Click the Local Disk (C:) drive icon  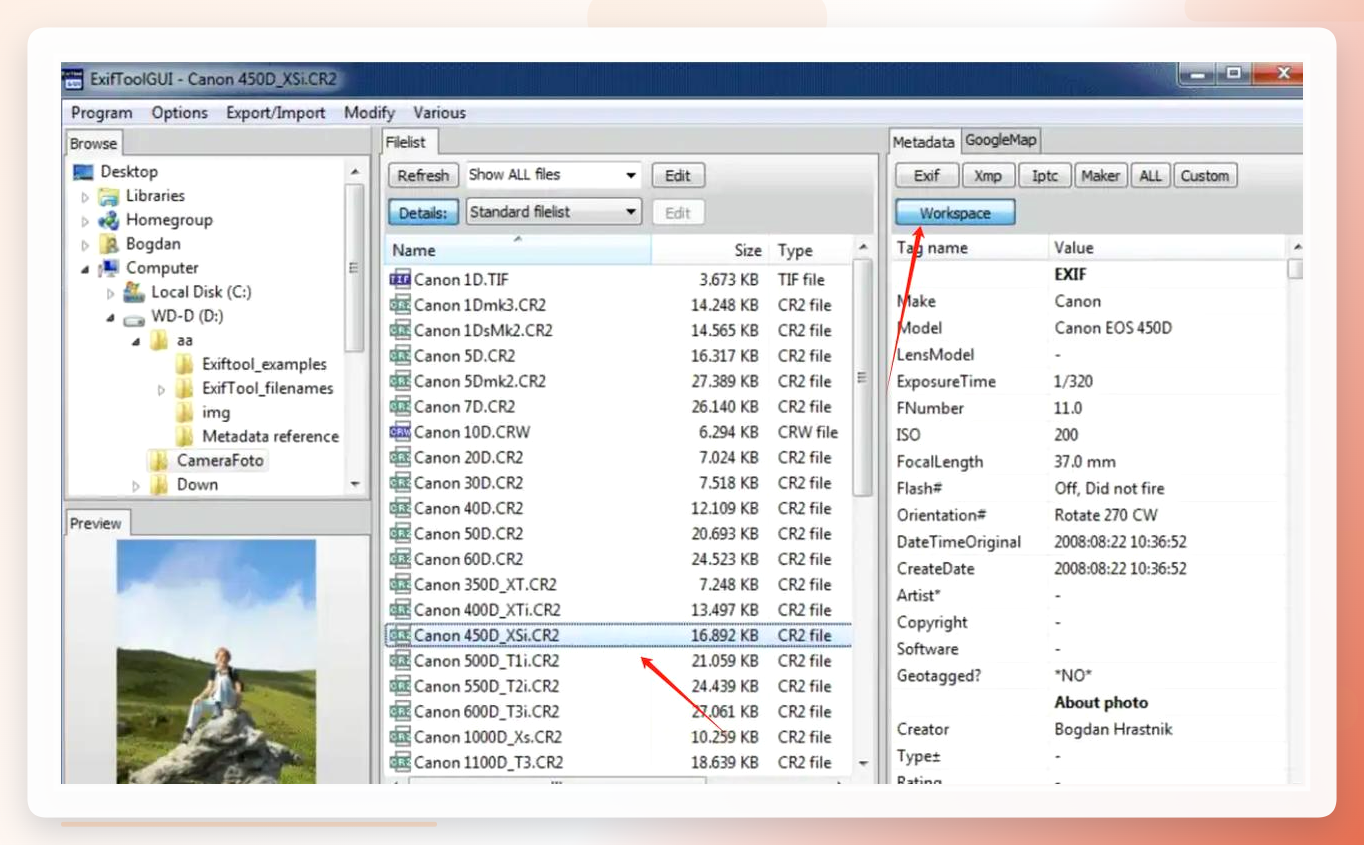pyautogui.click(x=134, y=292)
